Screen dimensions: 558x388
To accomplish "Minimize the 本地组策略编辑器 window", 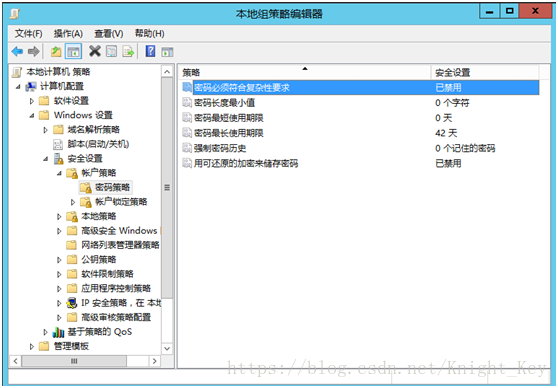I will [x=489, y=11].
